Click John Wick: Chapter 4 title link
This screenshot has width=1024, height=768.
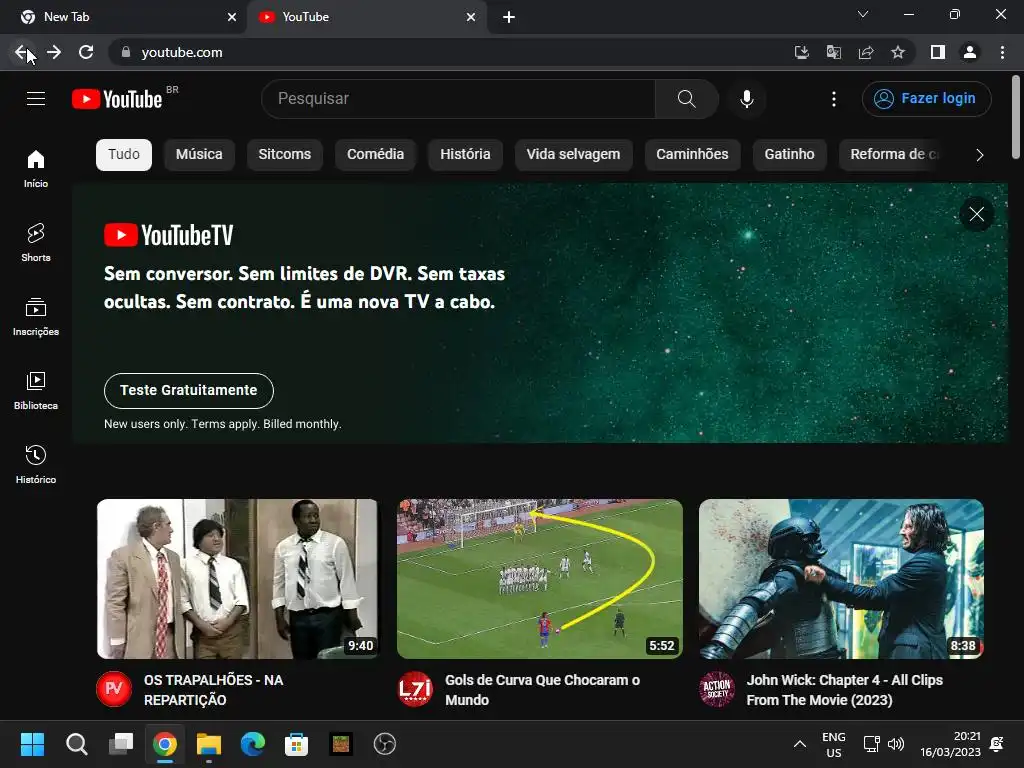tap(844, 690)
